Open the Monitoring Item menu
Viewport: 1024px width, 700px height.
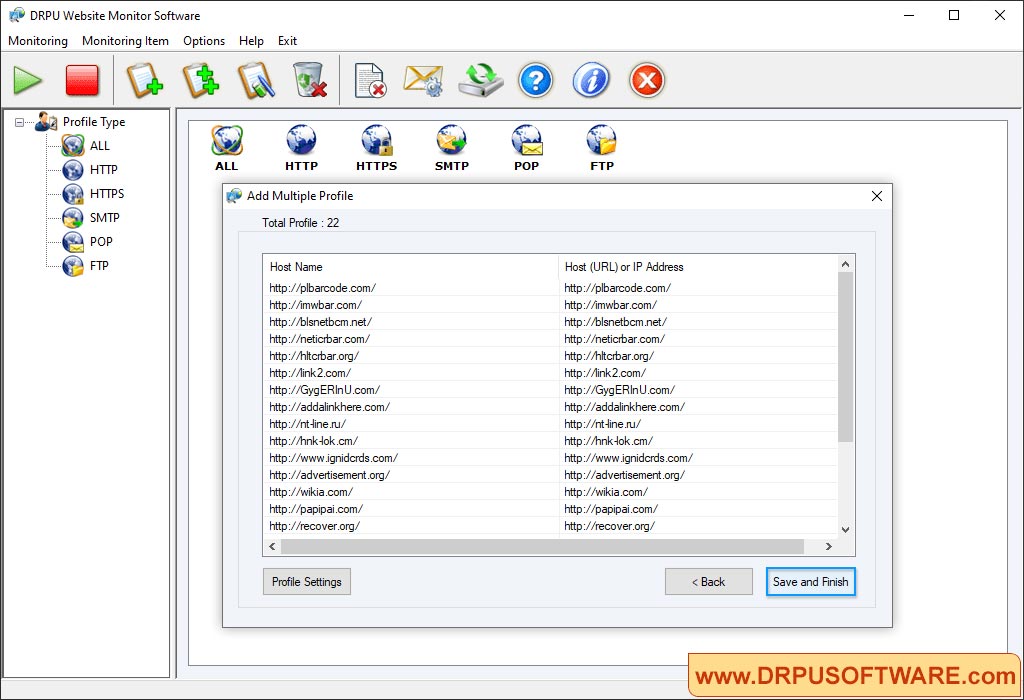click(x=125, y=41)
